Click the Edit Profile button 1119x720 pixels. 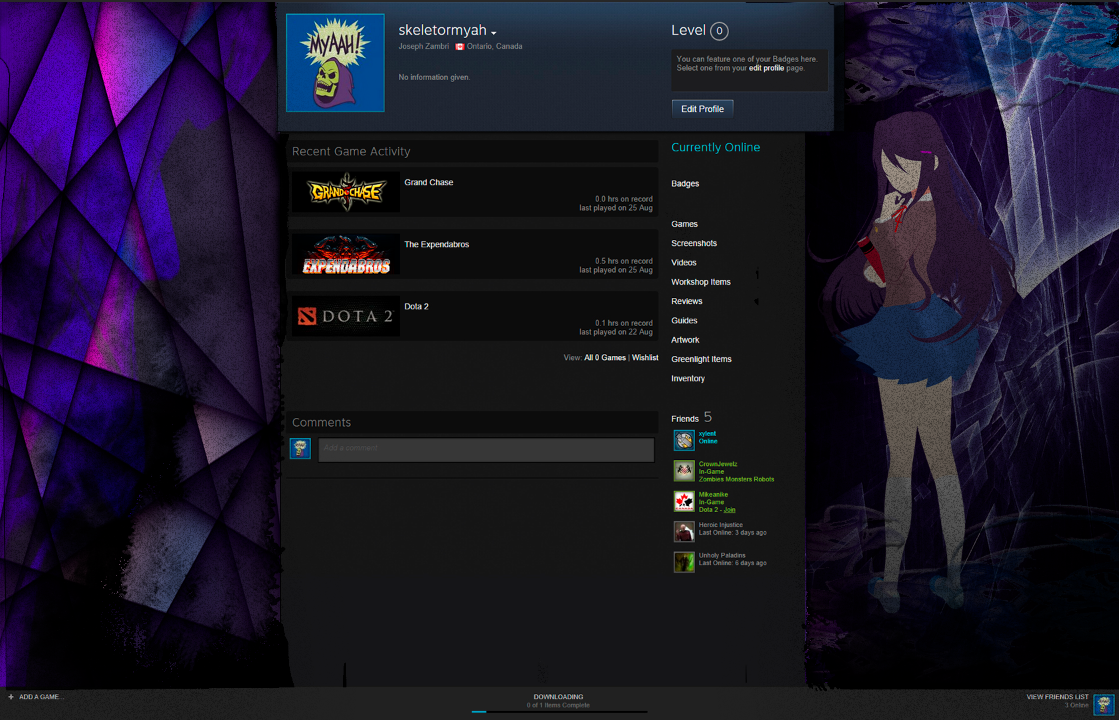coord(702,109)
